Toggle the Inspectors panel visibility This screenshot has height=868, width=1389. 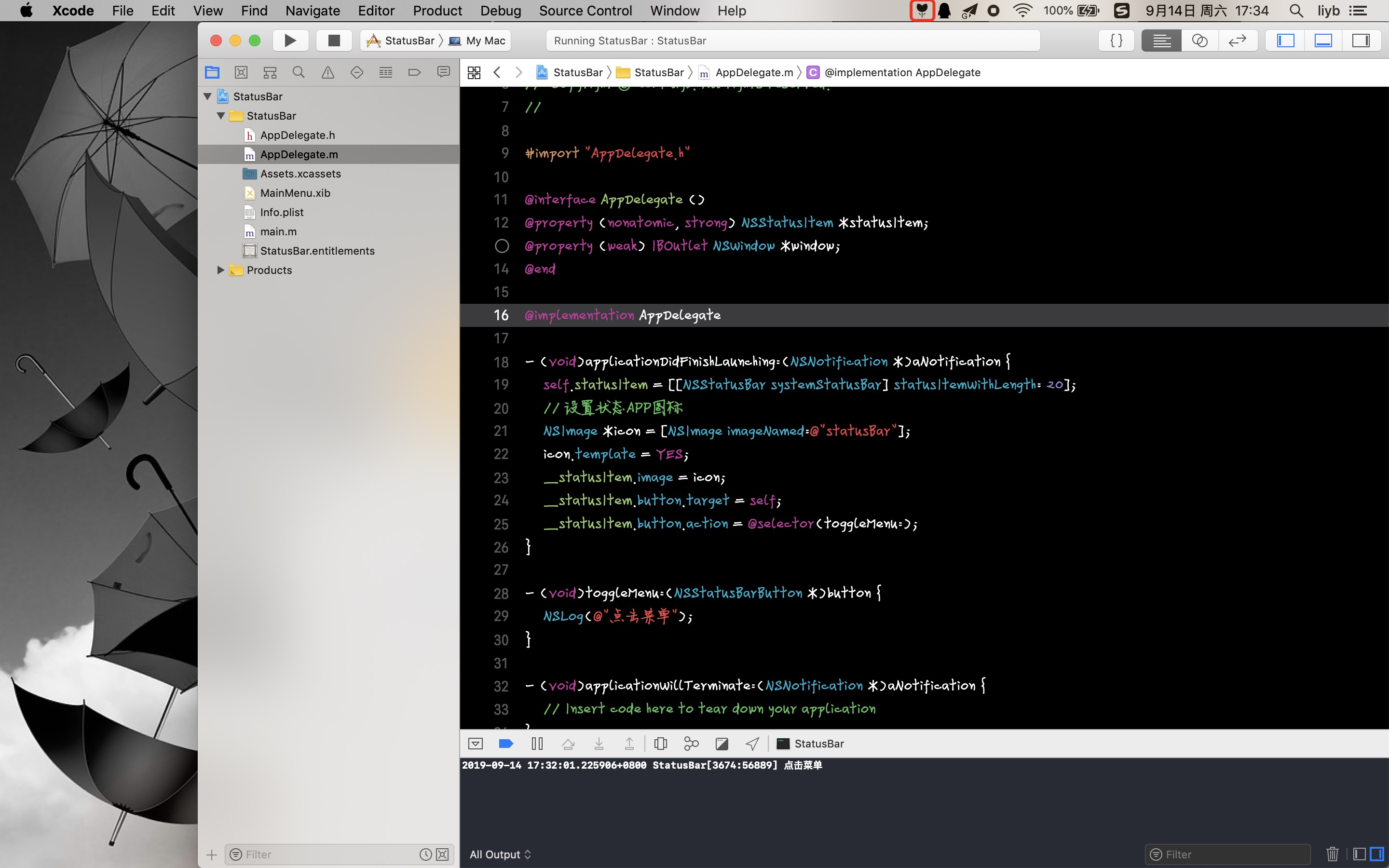point(1361,40)
